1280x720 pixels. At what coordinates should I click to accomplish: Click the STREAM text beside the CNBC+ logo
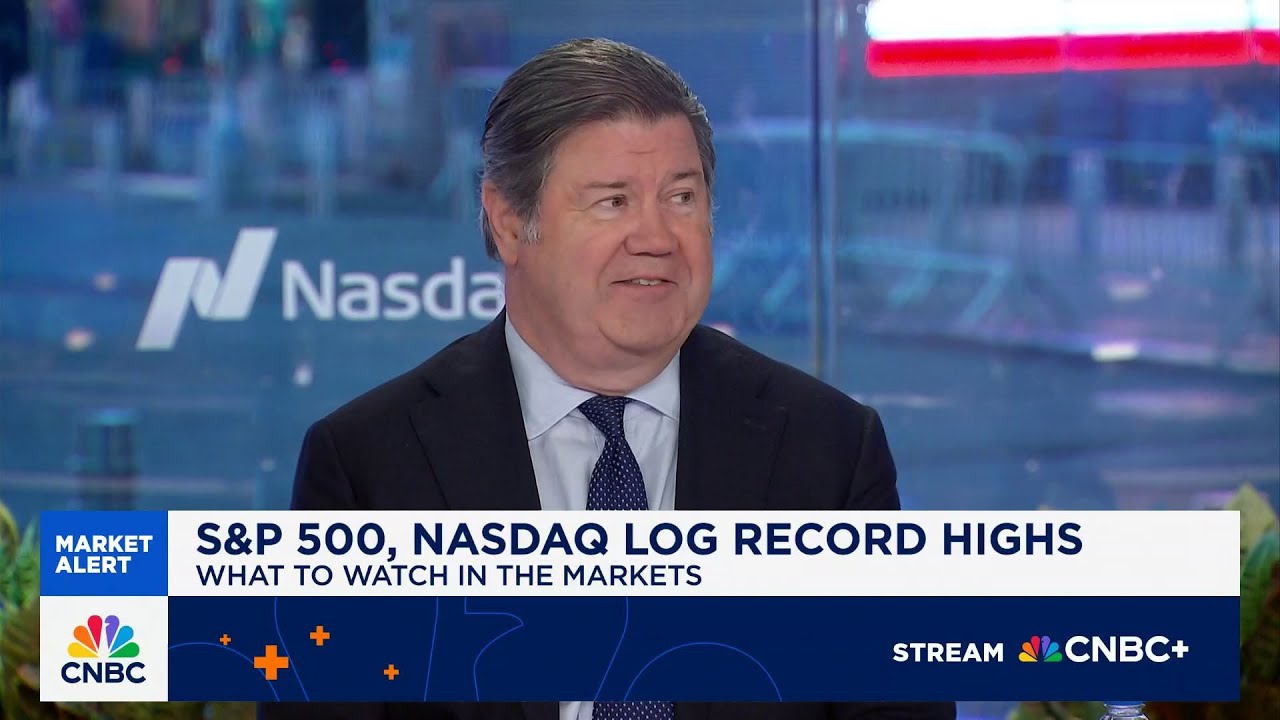[948, 652]
